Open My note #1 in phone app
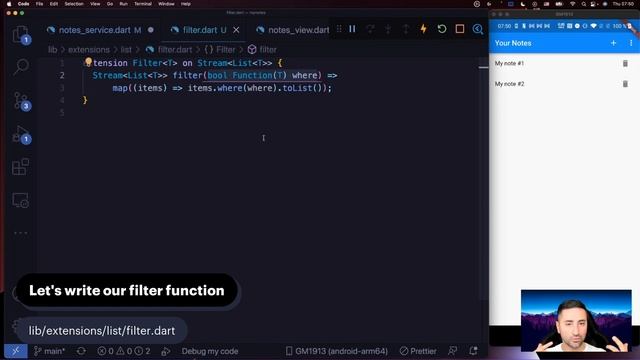Screen dimensions: 640x360 [509, 63]
